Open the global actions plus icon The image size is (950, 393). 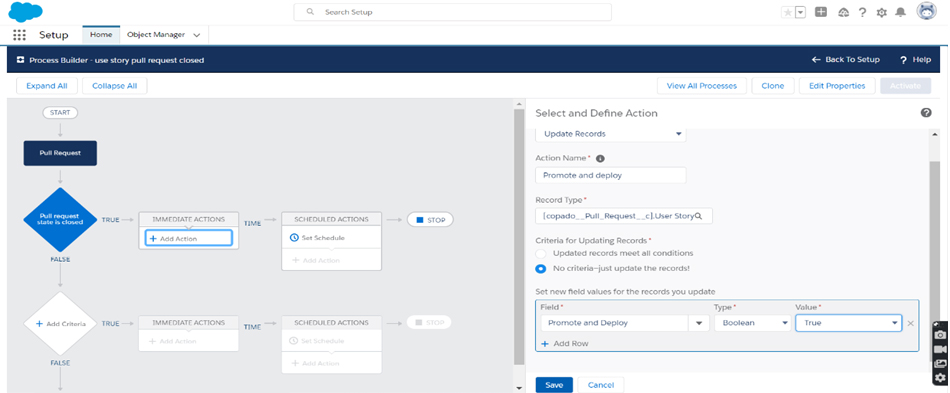coord(821,12)
